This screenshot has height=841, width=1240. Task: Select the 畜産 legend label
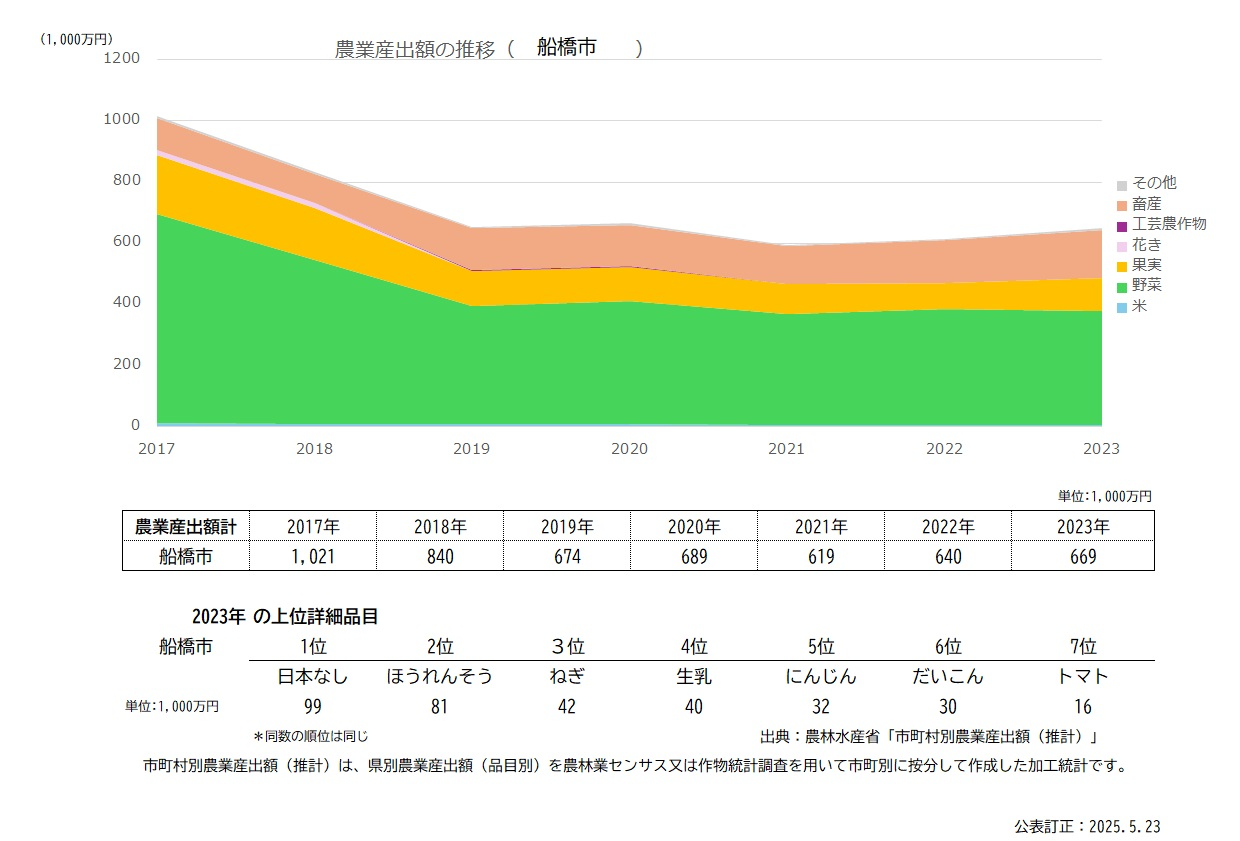[x=1146, y=204]
